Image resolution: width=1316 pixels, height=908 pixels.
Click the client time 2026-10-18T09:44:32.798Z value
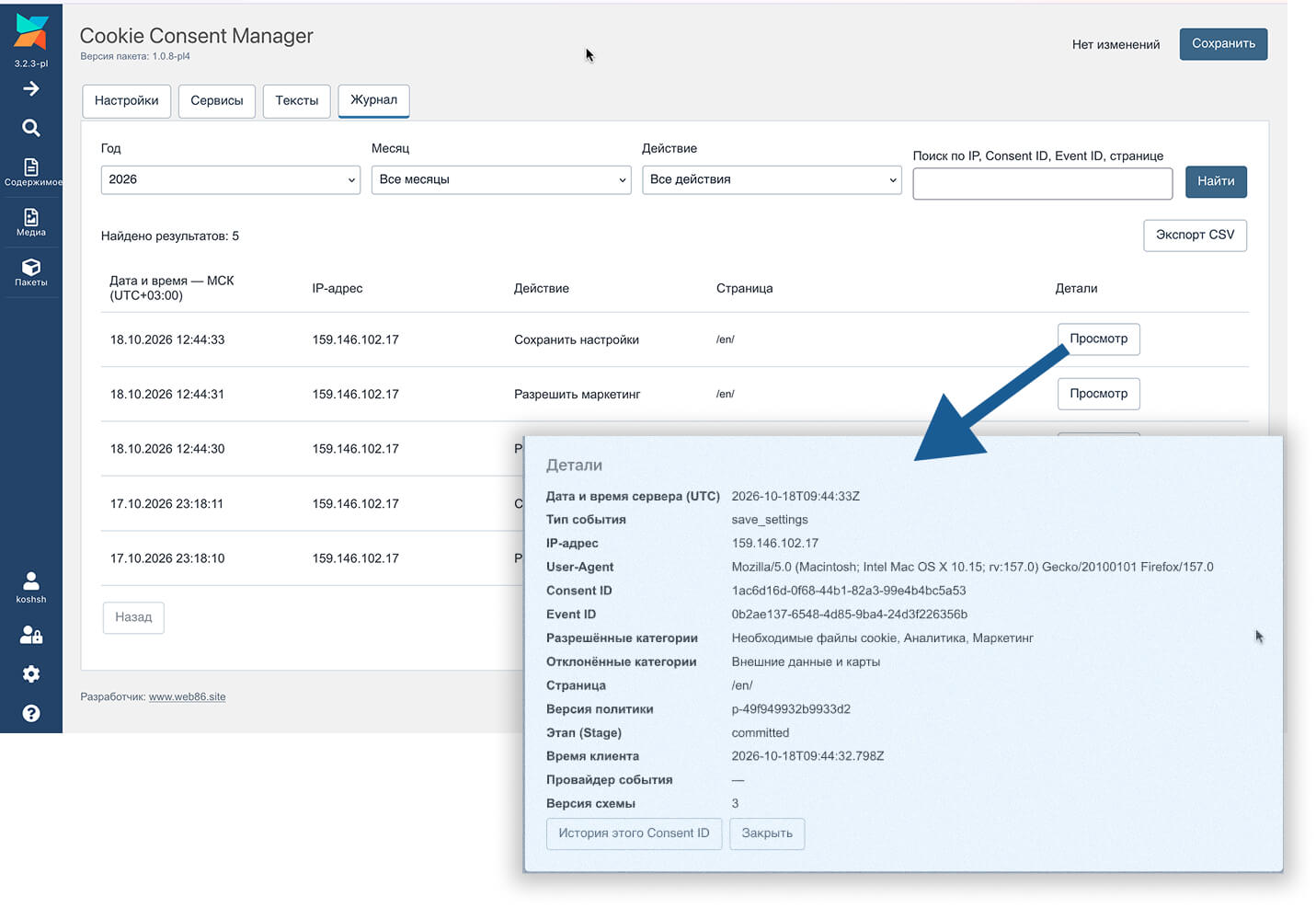click(x=807, y=756)
